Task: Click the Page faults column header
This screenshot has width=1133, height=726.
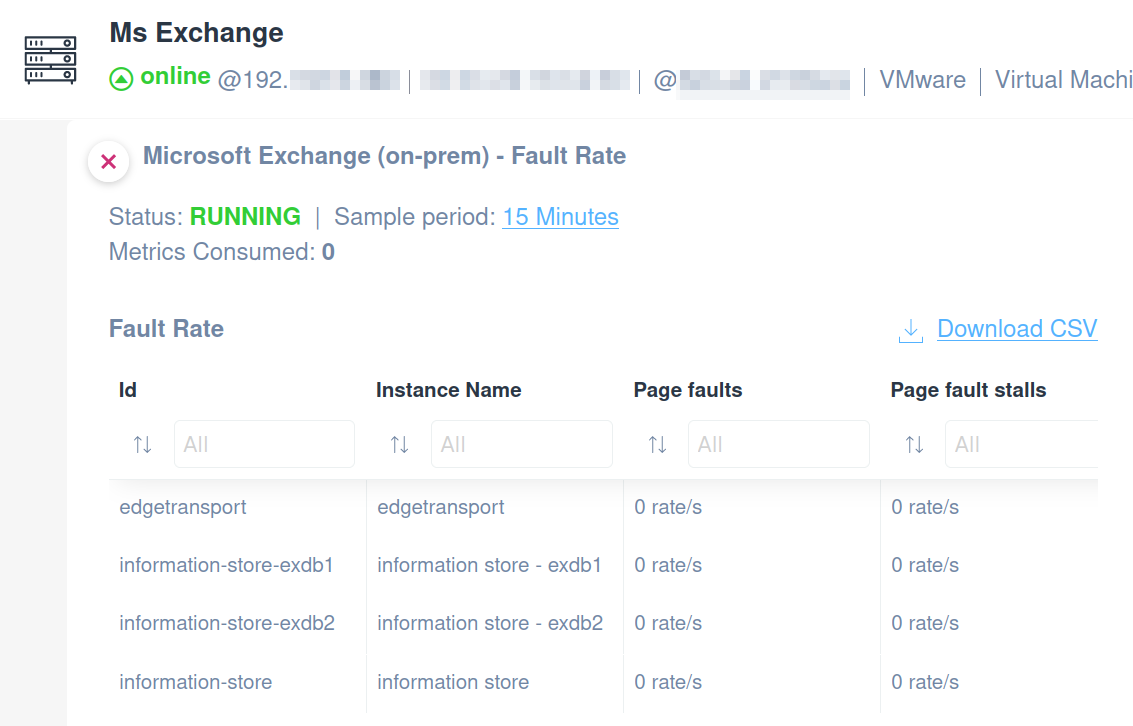Action: (x=688, y=390)
